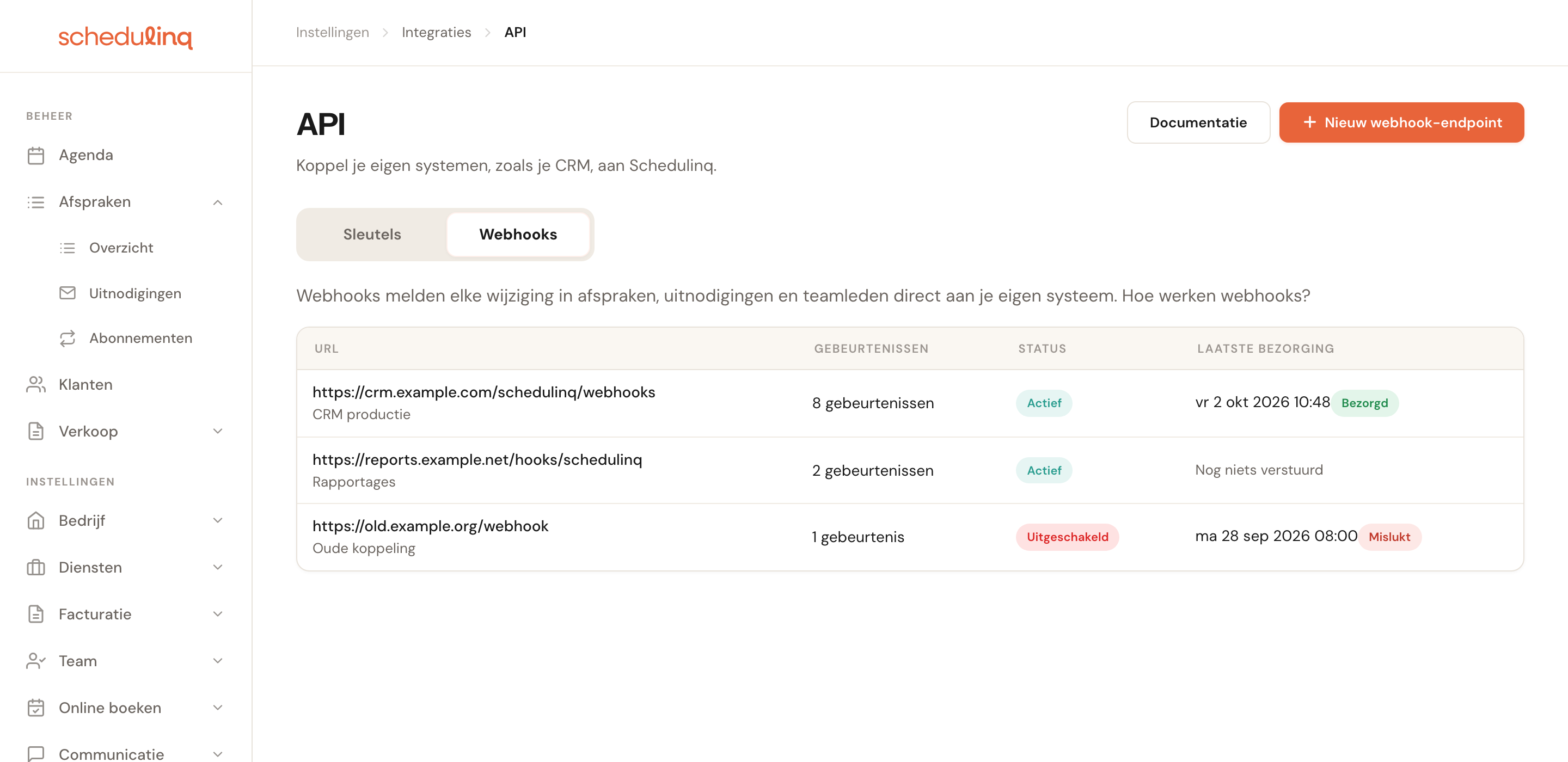Image resolution: width=1568 pixels, height=762 pixels.
Task: Click the Klanten people icon
Action: [x=36, y=385]
